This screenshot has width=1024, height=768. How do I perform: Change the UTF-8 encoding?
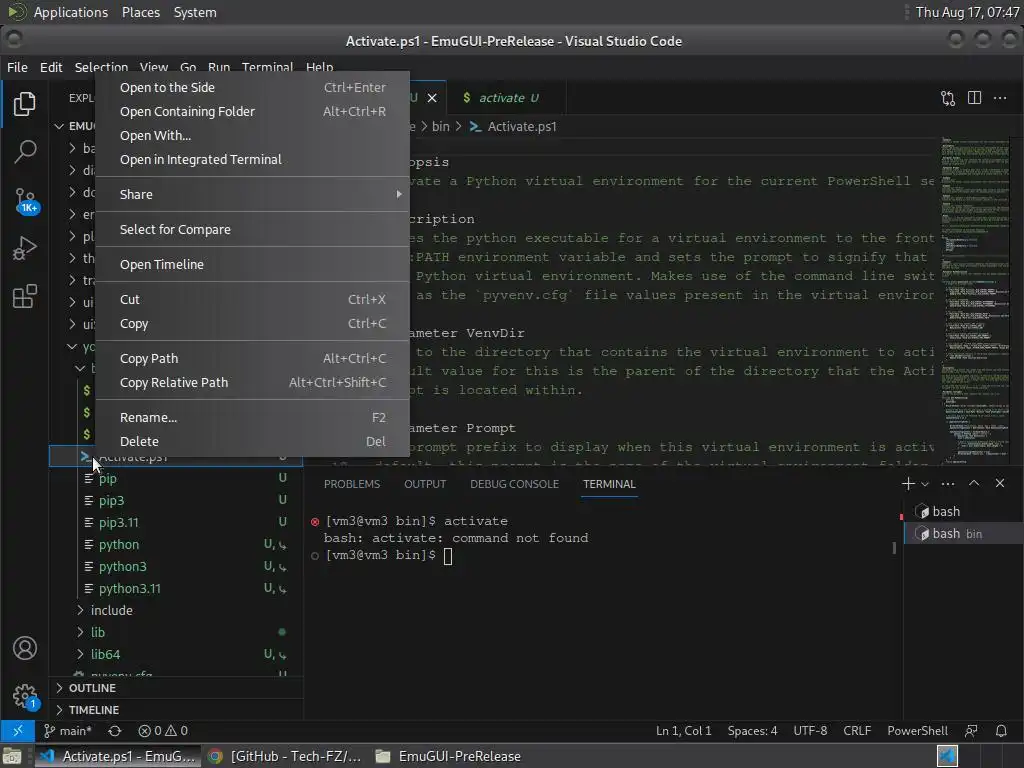click(x=810, y=731)
